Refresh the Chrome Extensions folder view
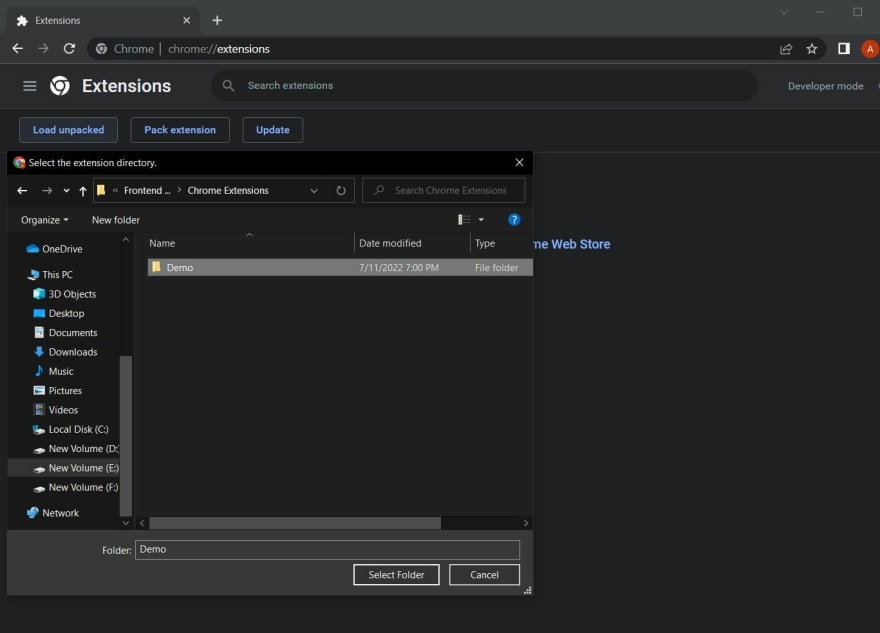Screen dimensions: 880x633 pyautogui.click(x=341, y=191)
